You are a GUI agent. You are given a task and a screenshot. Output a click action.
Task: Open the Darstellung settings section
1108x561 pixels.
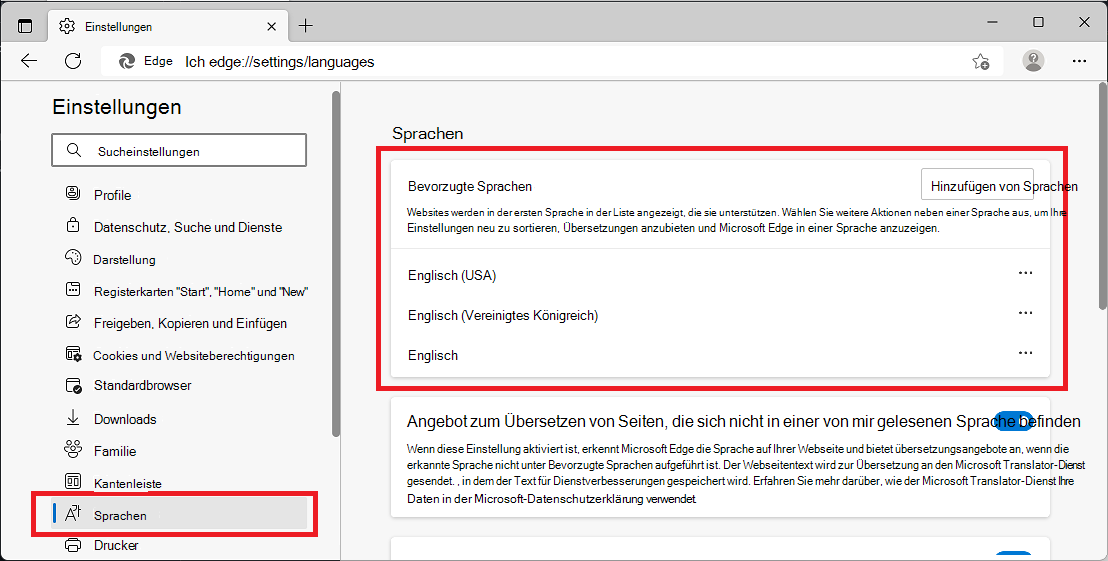click(124, 260)
